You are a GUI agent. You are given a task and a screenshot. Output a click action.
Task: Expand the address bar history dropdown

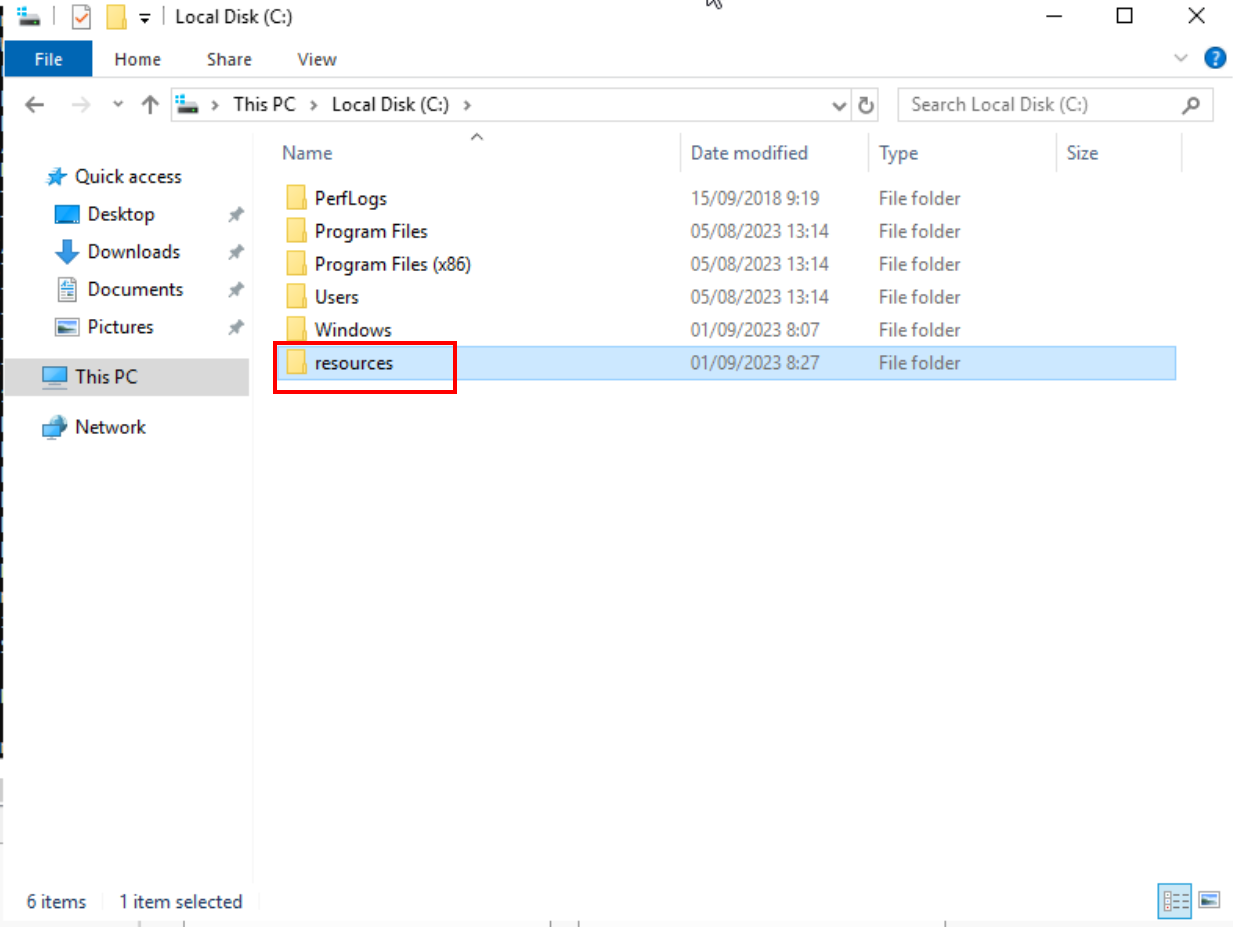839,105
